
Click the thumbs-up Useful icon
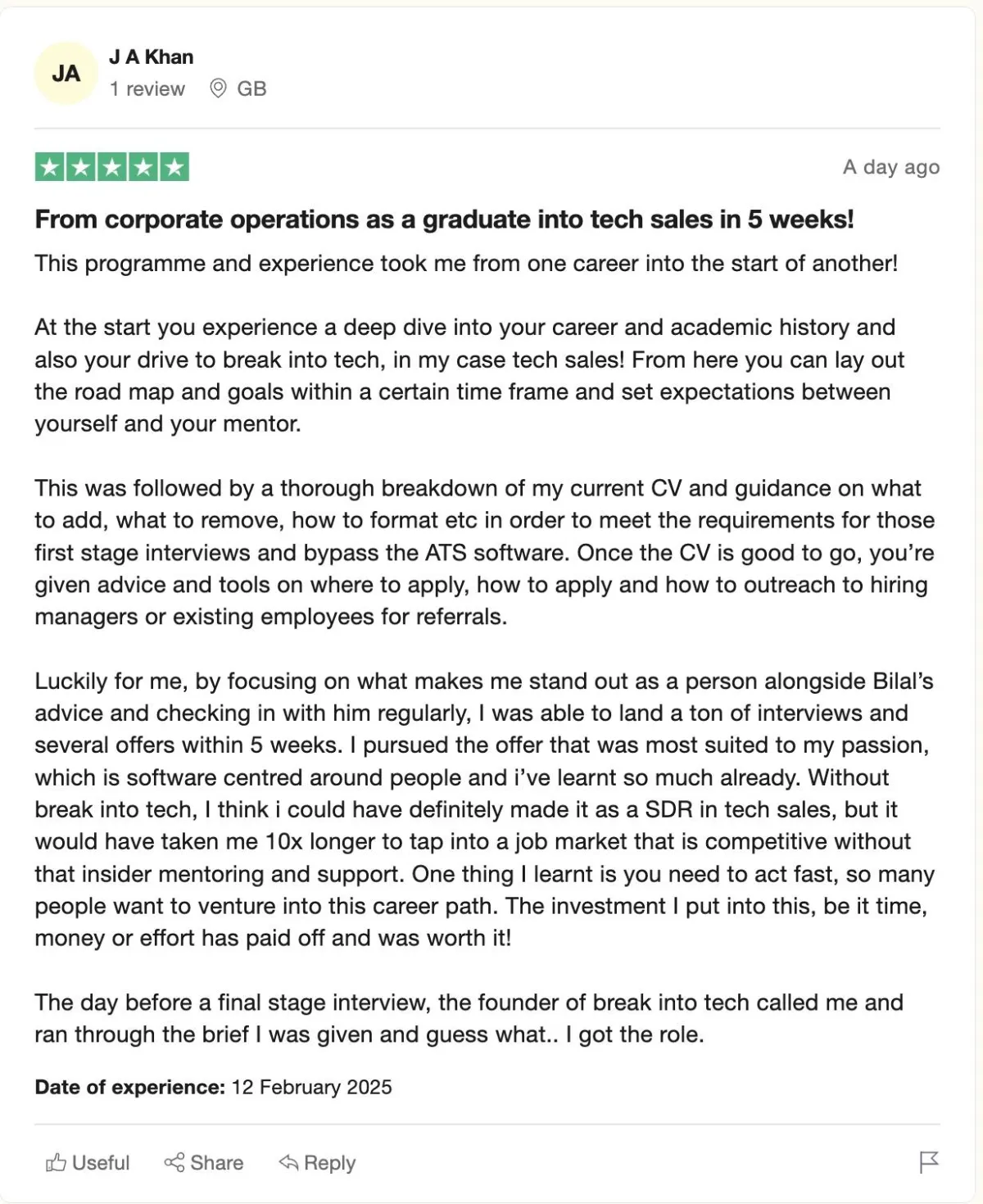coord(56,1162)
